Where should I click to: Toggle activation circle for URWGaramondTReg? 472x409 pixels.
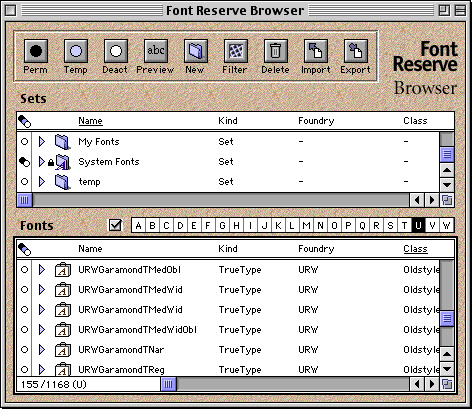[24, 369]
